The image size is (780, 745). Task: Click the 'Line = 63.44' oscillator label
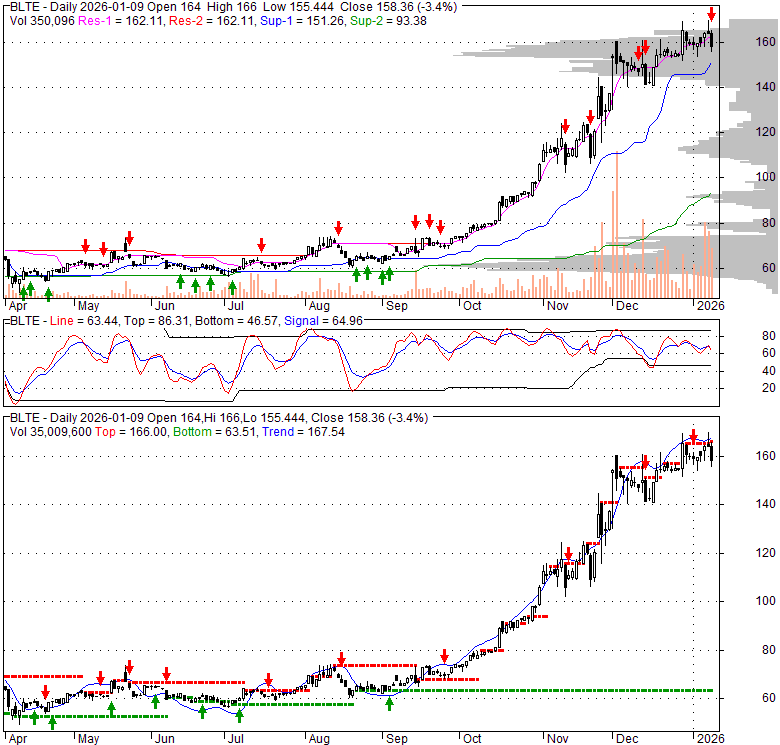[84, 321]
